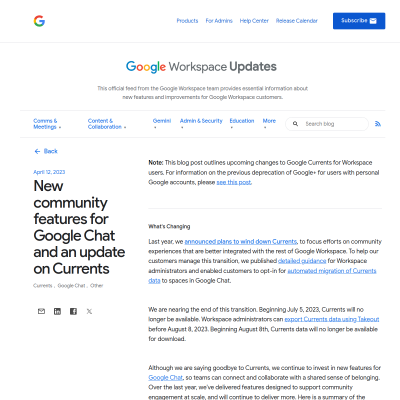Click the April 12, 2023 date

49,172
